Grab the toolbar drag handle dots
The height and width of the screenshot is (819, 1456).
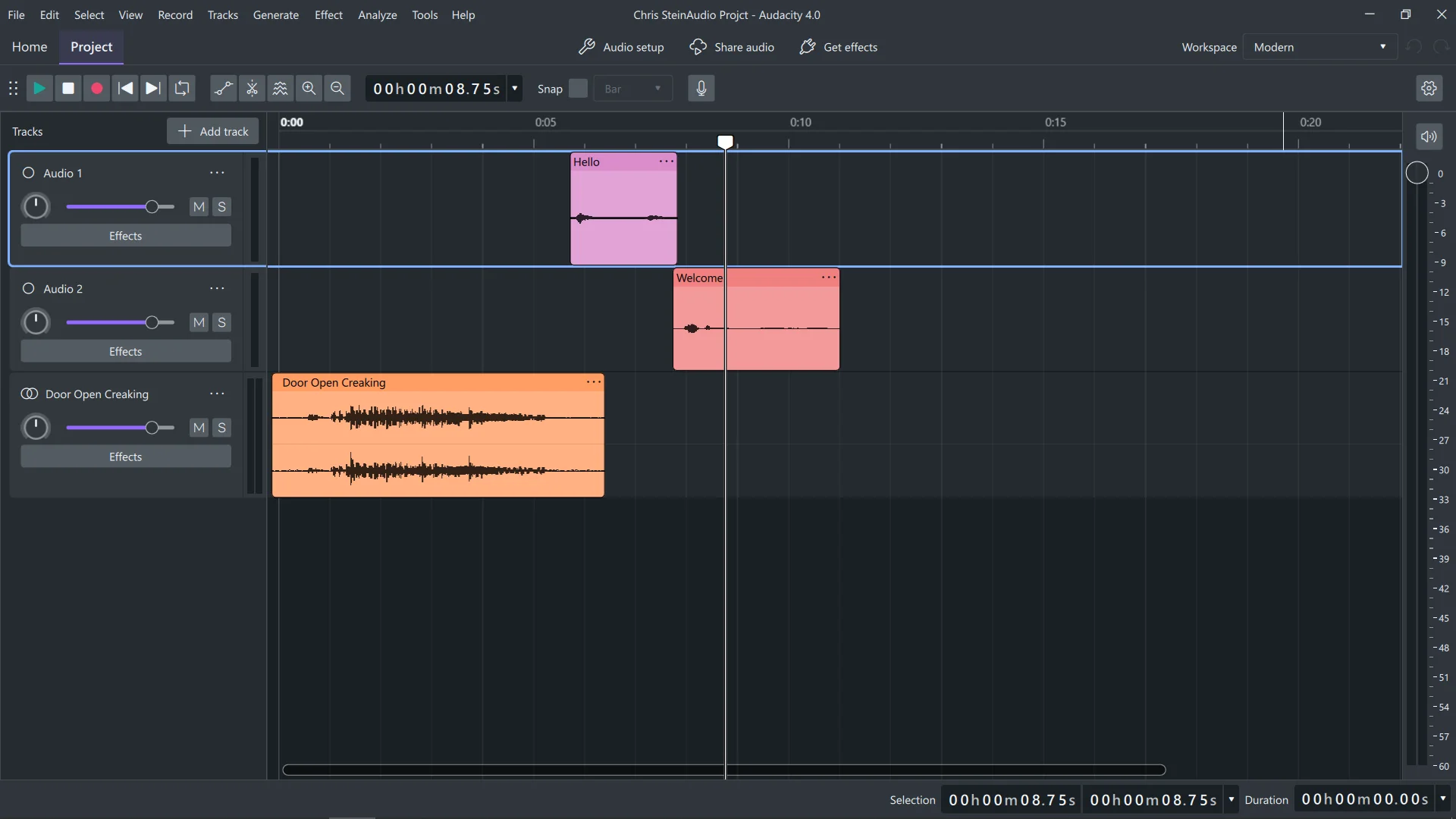(x=13, y=89)
